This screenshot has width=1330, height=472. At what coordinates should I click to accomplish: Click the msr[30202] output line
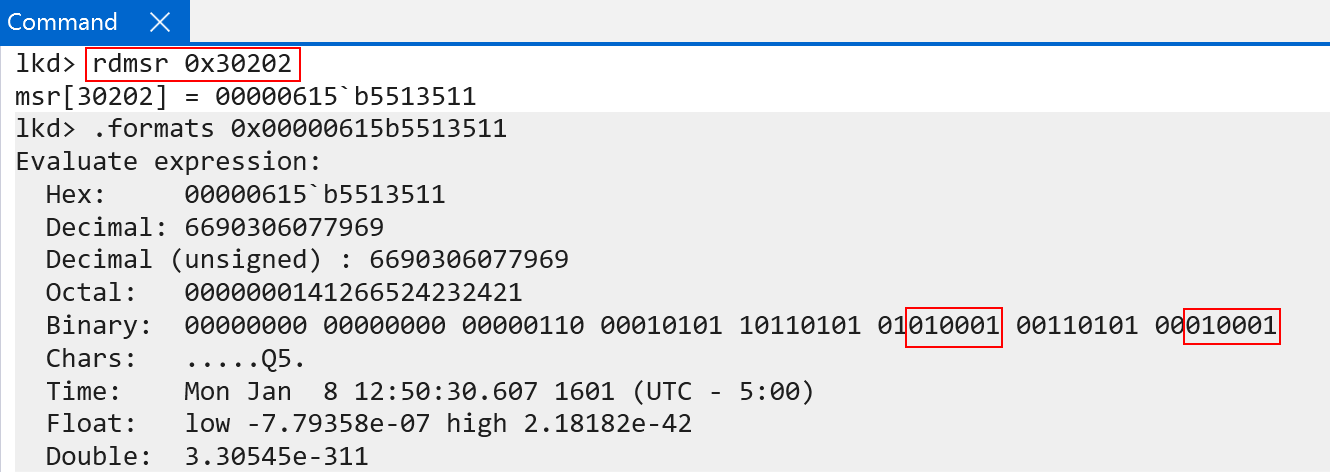click(245, 97)
